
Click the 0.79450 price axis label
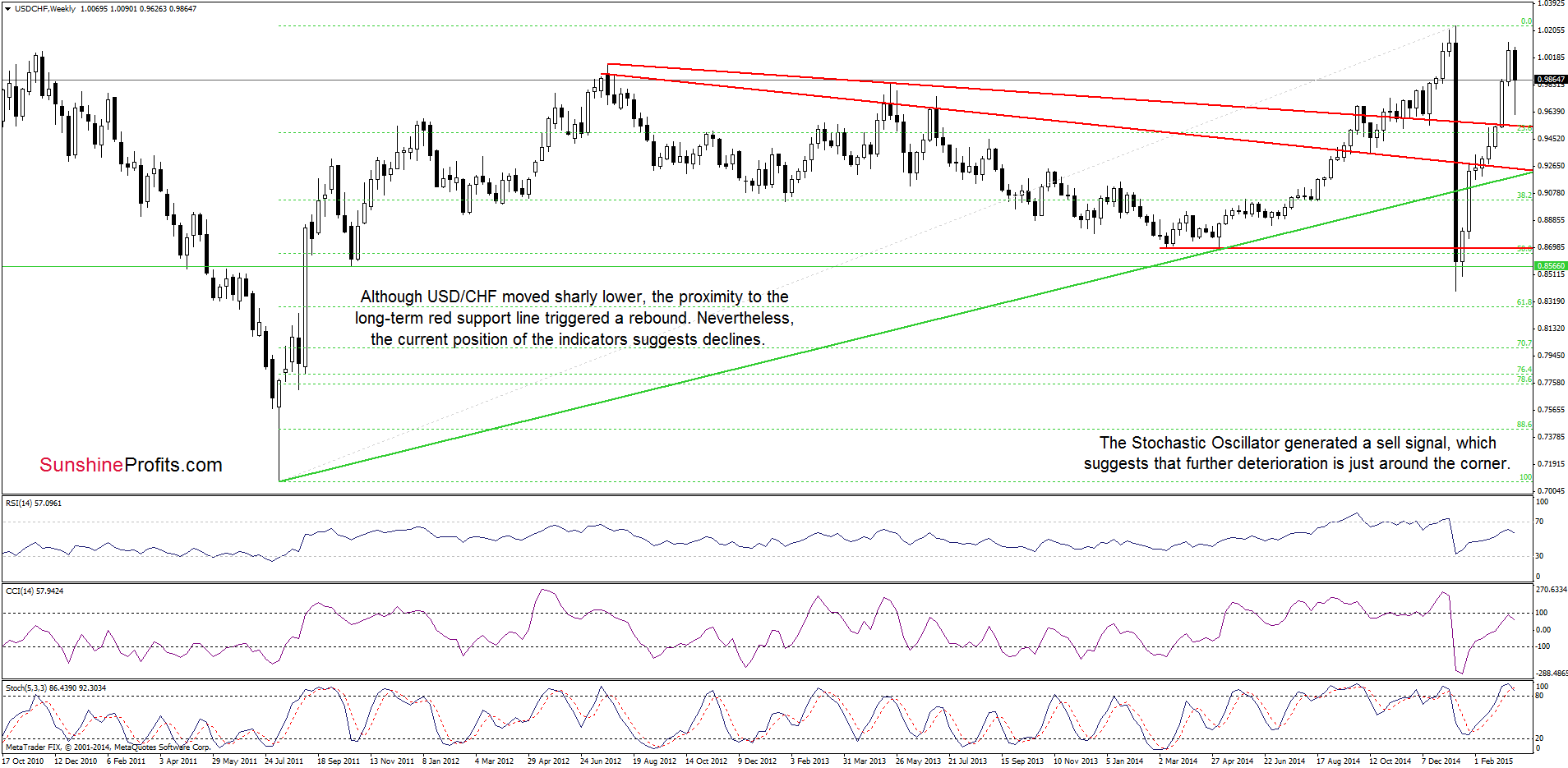coord(1552,356)
